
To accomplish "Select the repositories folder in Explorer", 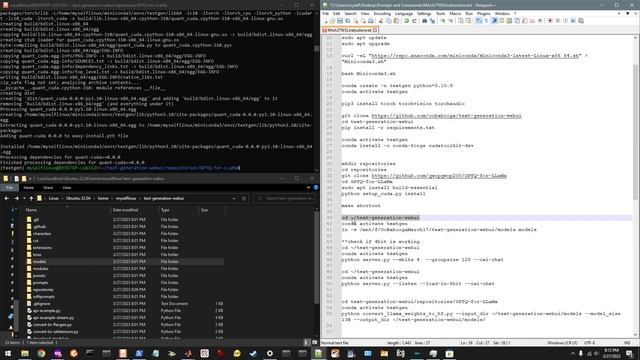I will coord(43,290).
